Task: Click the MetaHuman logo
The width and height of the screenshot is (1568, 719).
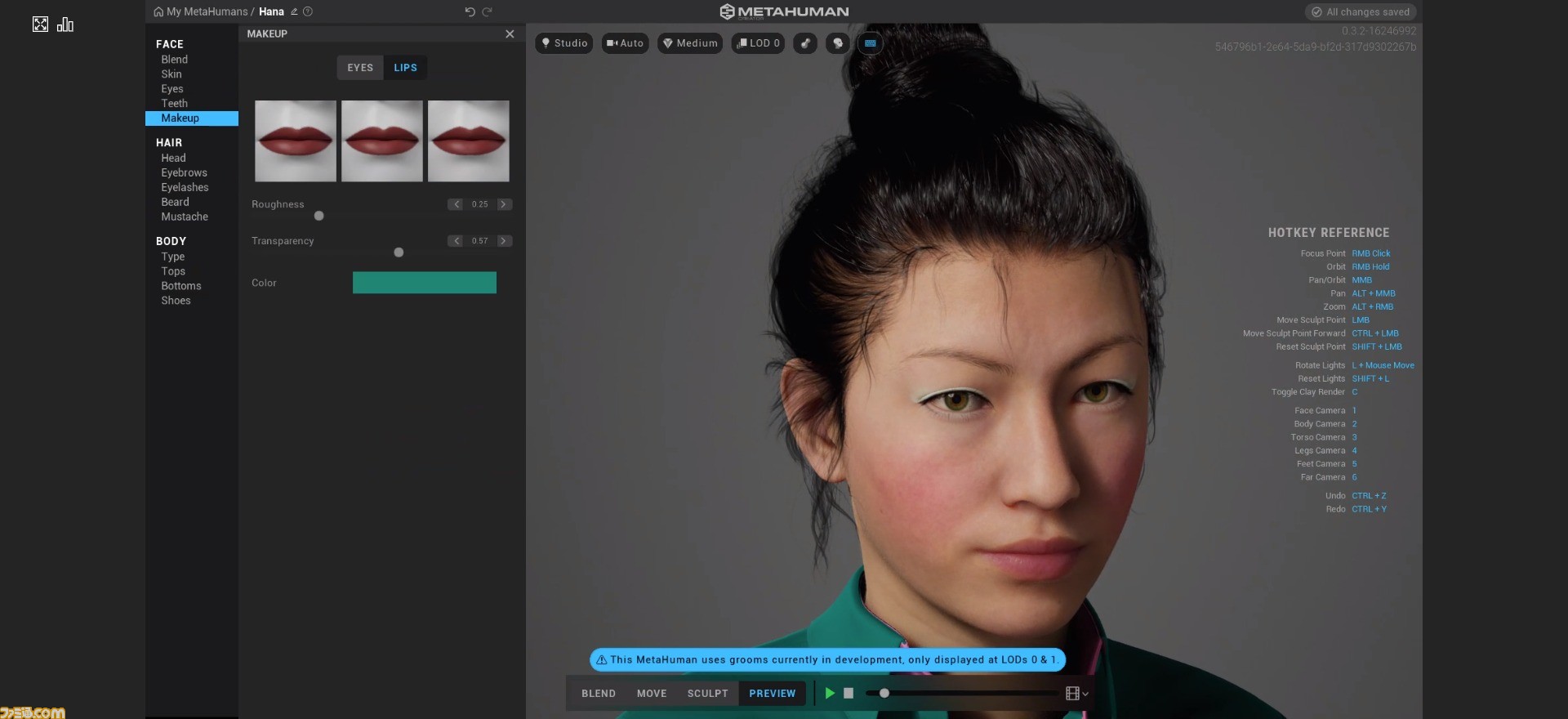Action: click(x=784, y=11)
